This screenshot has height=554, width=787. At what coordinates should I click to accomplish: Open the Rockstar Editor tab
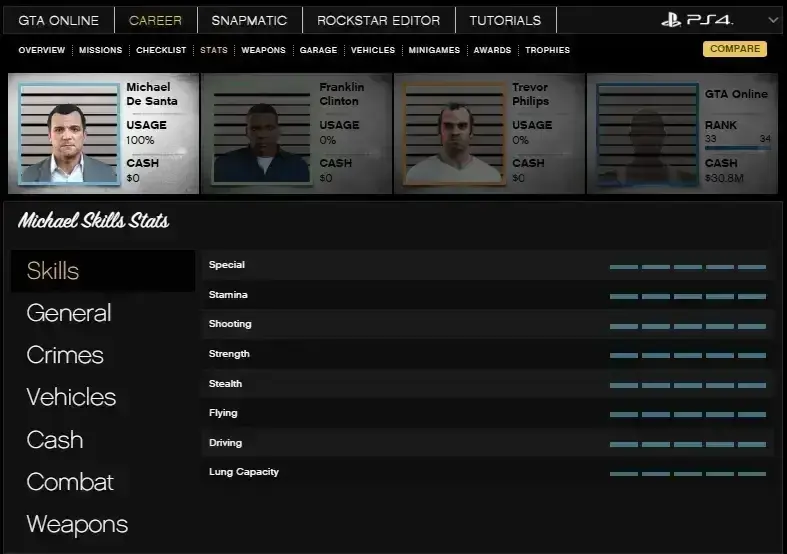coord(379,20)
